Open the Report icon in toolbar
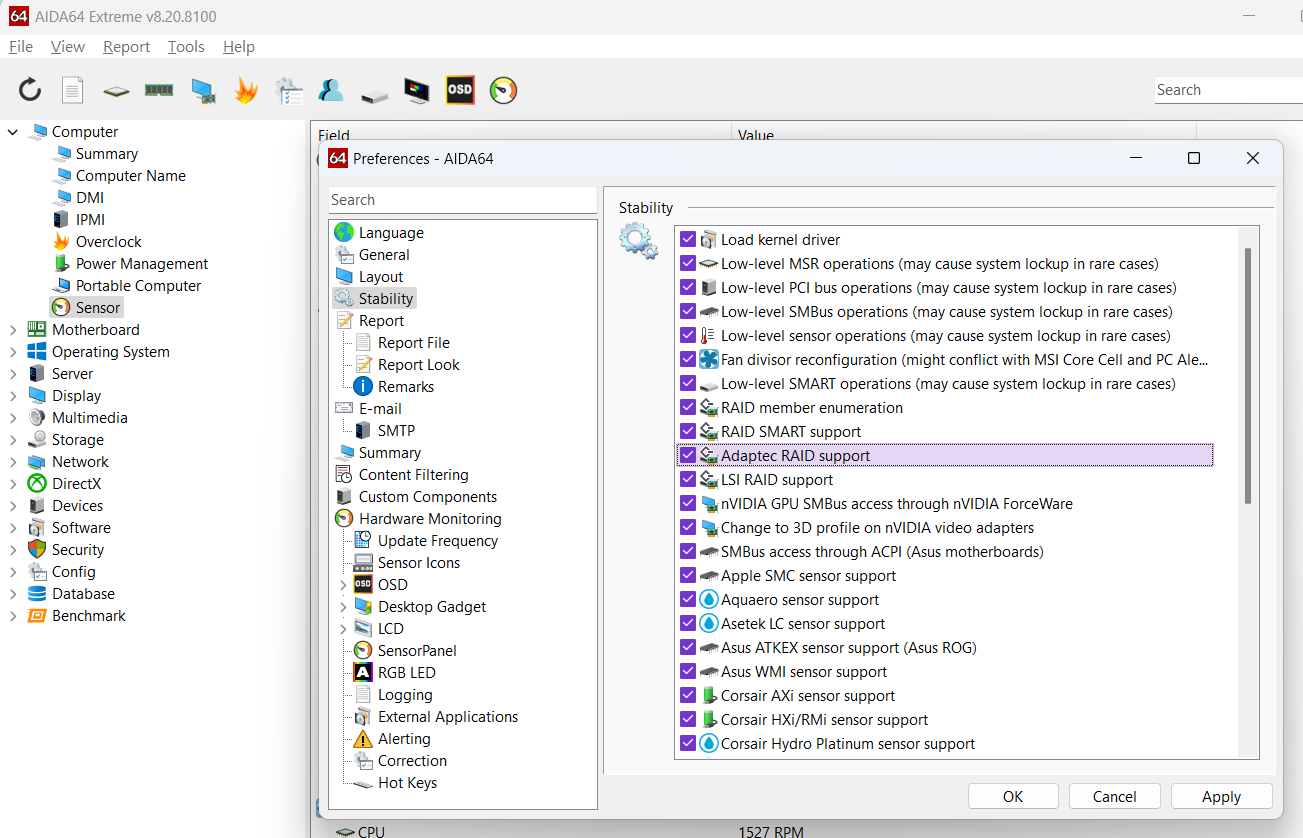The height and width of the screenshot is (838, 1303). (73, 91)
